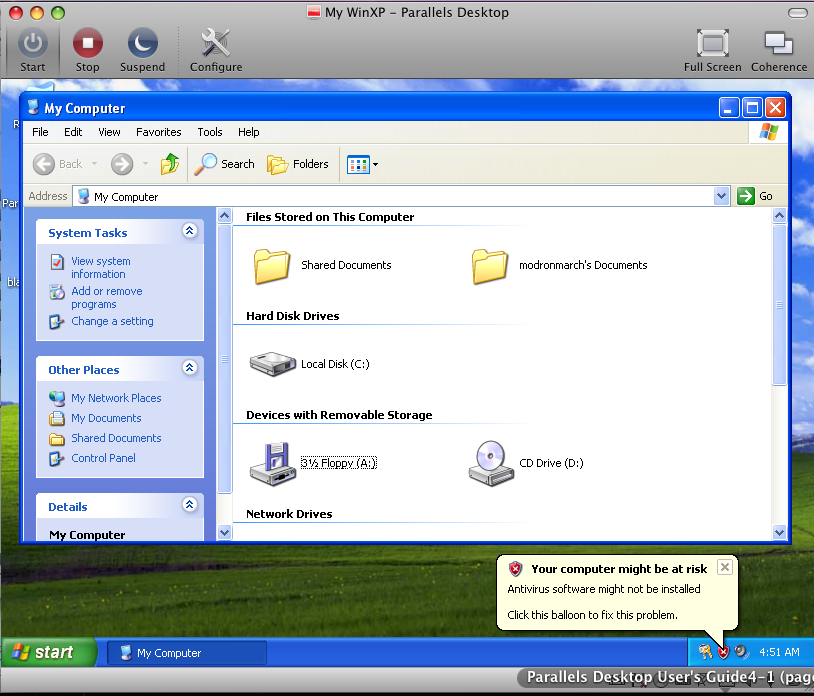Image resolution: width=814 pixels, height=696 pixels.
Task: Open the Views dropdown
Action: [x=362, y=165]
